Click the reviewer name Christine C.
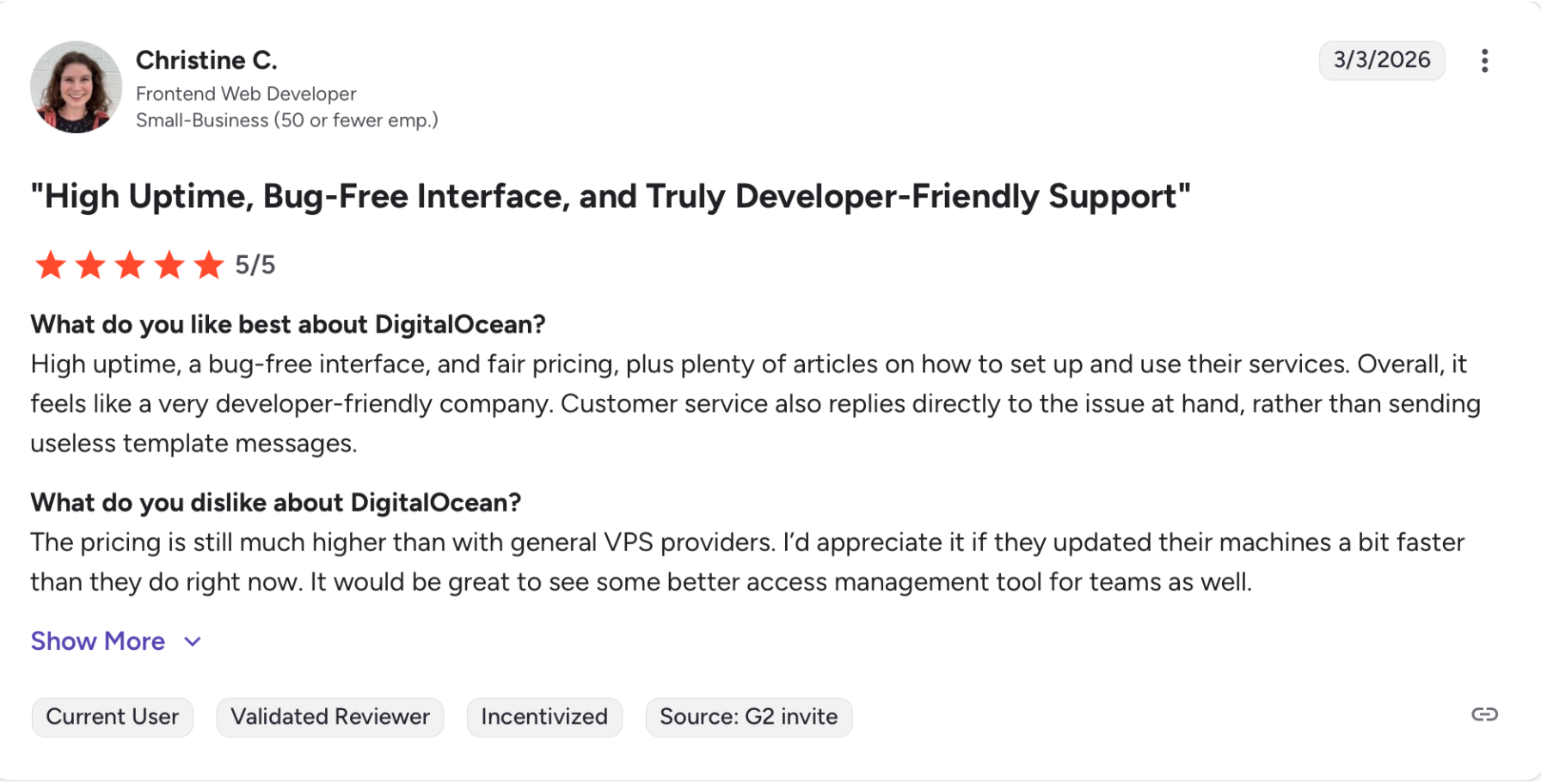The height and width of the screenshot is (784, 1541). (206, 60)
